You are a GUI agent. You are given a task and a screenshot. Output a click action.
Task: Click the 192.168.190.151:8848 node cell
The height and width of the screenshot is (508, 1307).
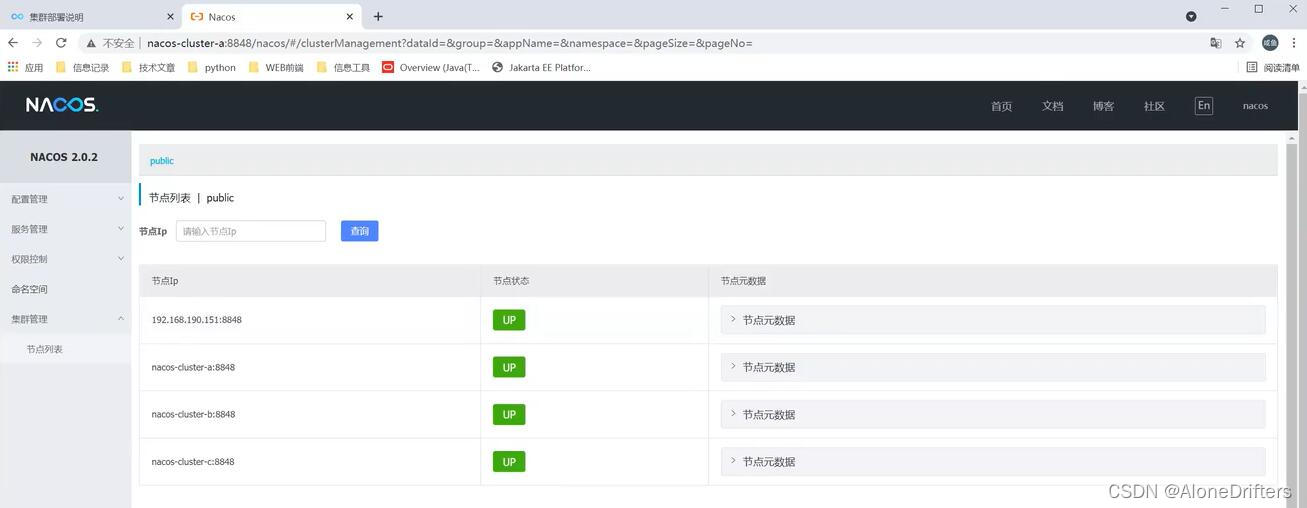310,320
